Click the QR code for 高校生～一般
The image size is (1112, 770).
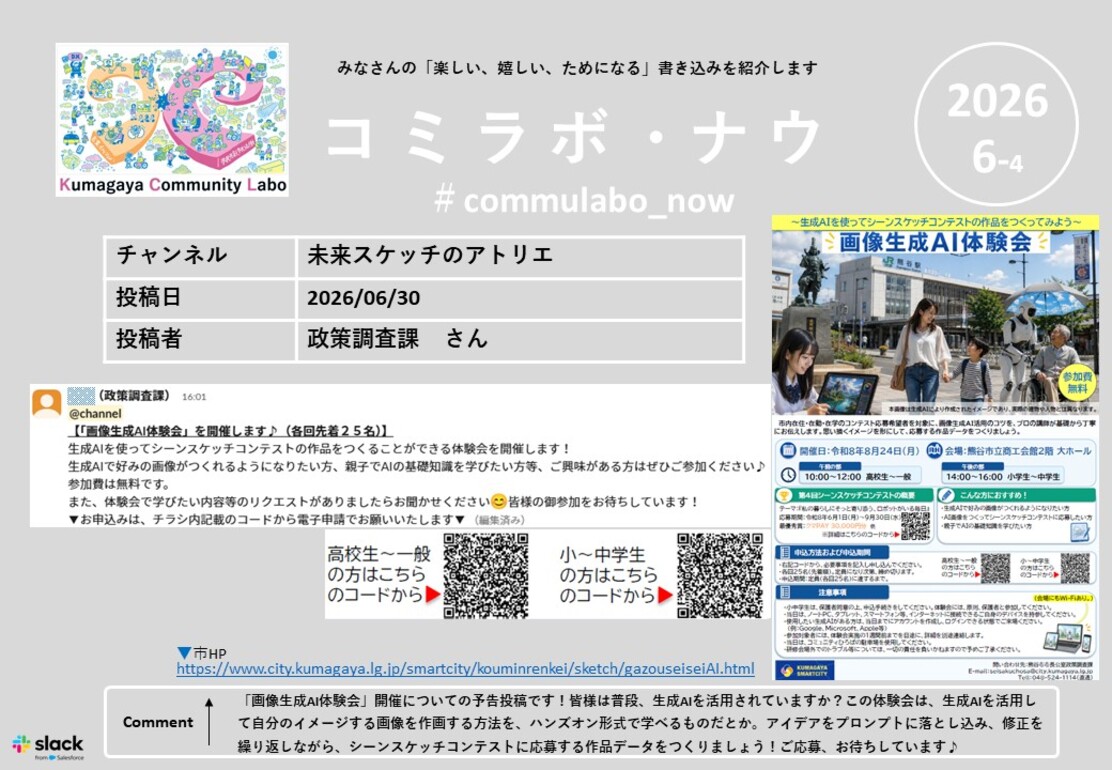point(486,576)
